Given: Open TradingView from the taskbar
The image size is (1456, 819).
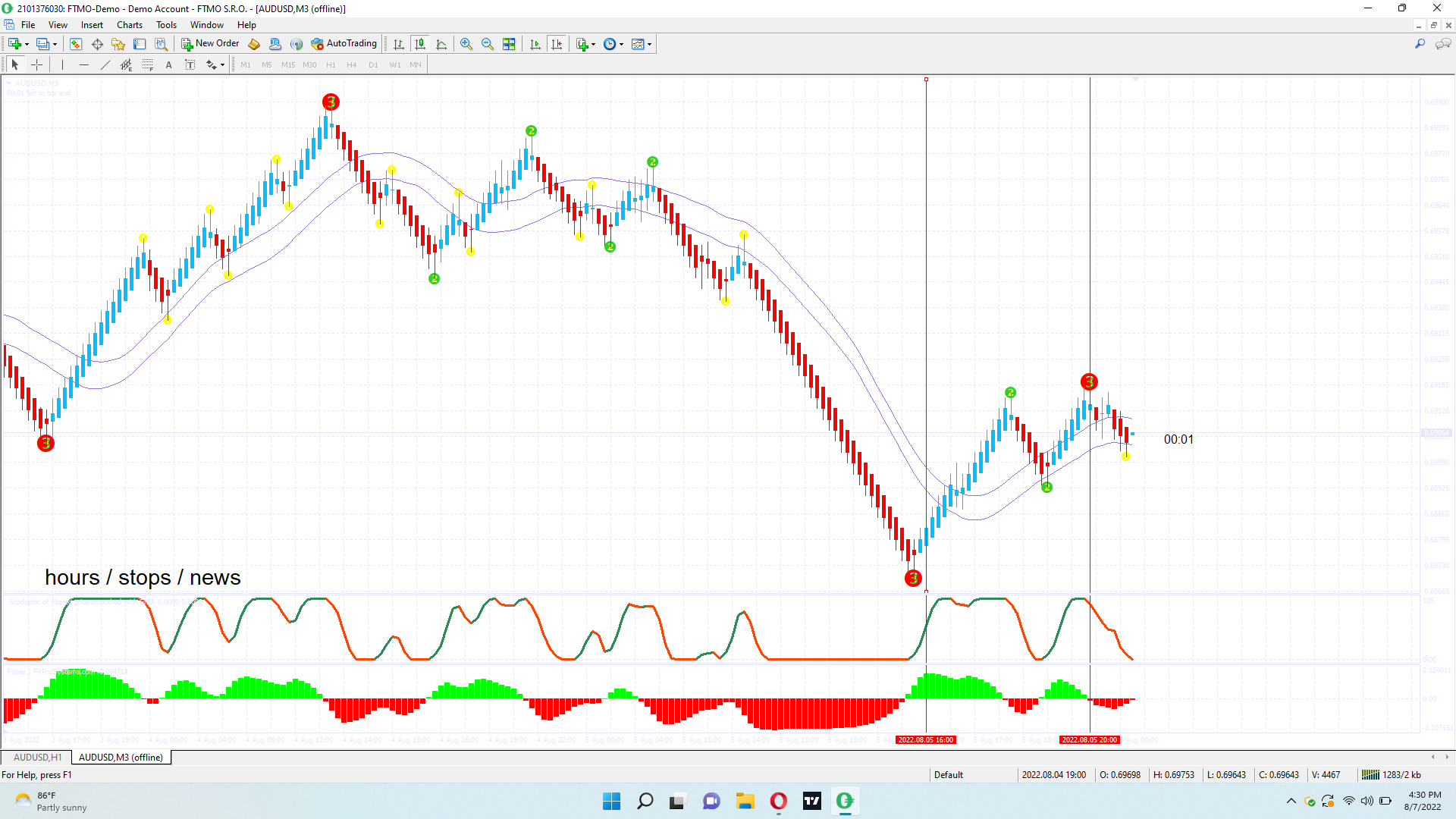Looking at the screenshot, I should click(x=812, y=801).
